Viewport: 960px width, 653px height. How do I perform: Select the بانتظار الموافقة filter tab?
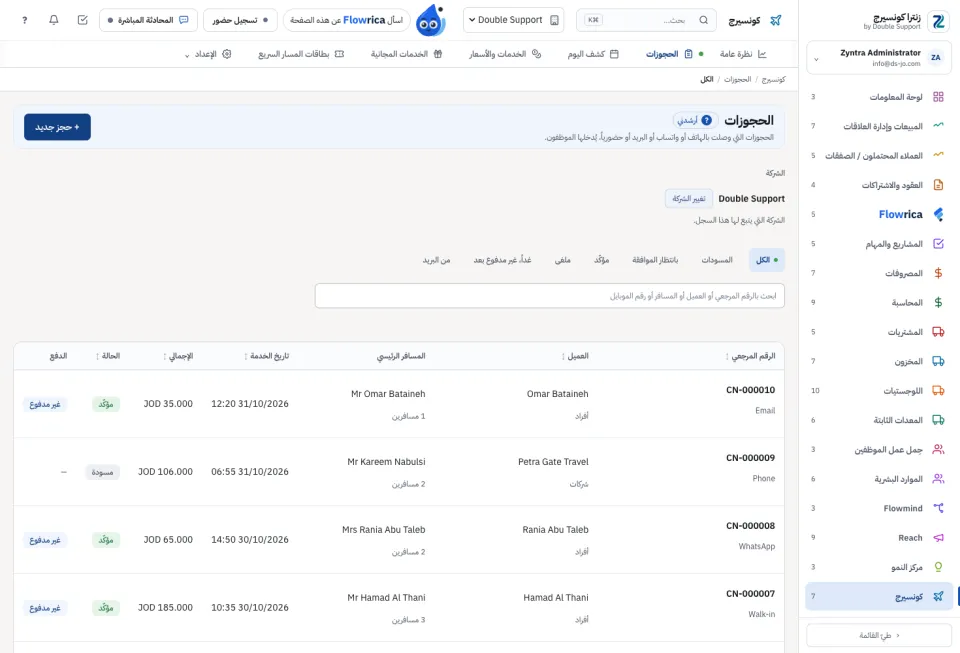click(654, 260)
